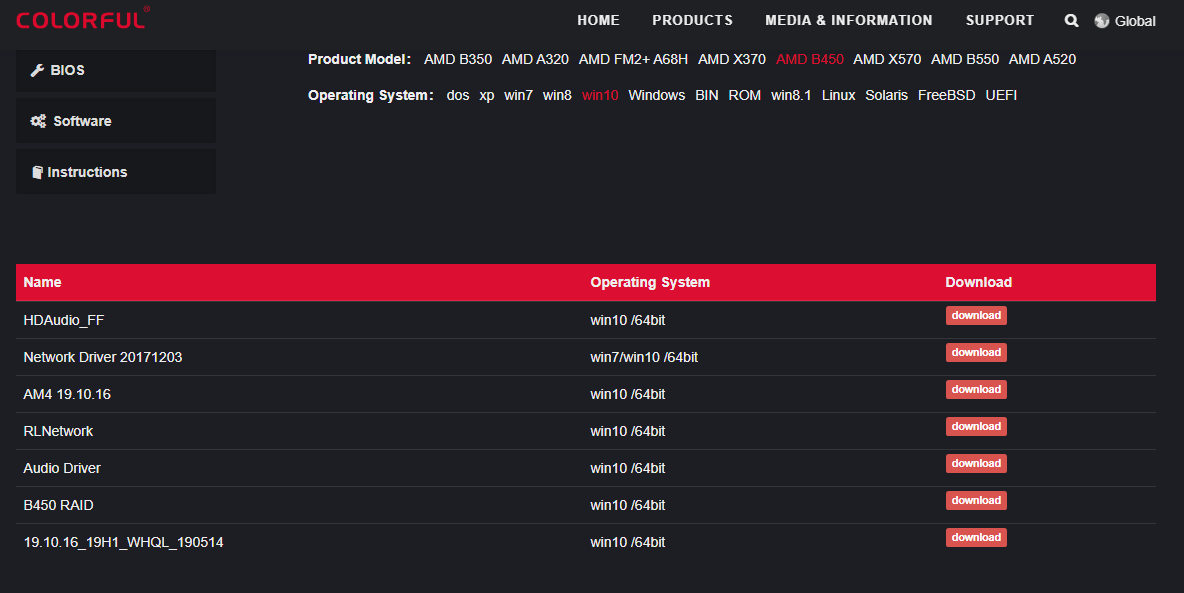Image resolution: width=1184 pixels, height=593 pixels.
Task: Select the AMD X570 product model
Action: tap(887, 59)
